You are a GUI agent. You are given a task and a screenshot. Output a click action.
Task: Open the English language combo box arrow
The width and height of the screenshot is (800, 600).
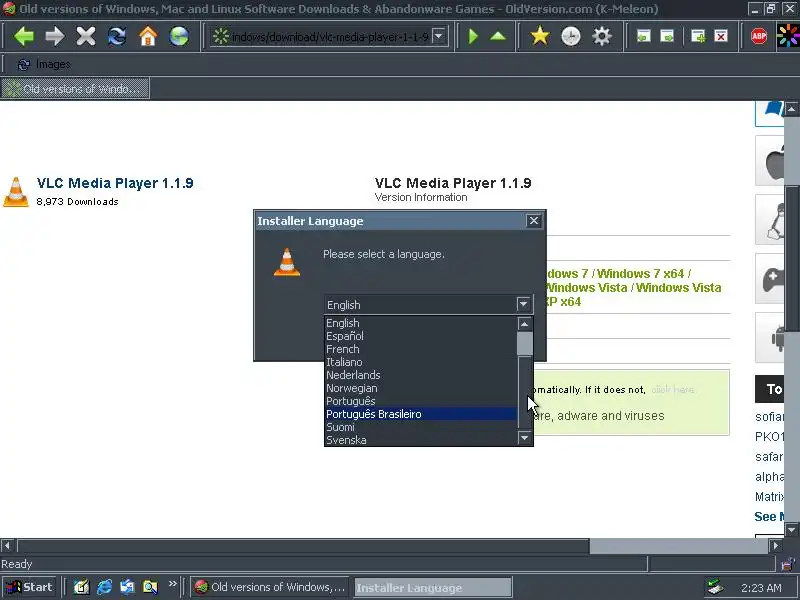tap(523, 305)
